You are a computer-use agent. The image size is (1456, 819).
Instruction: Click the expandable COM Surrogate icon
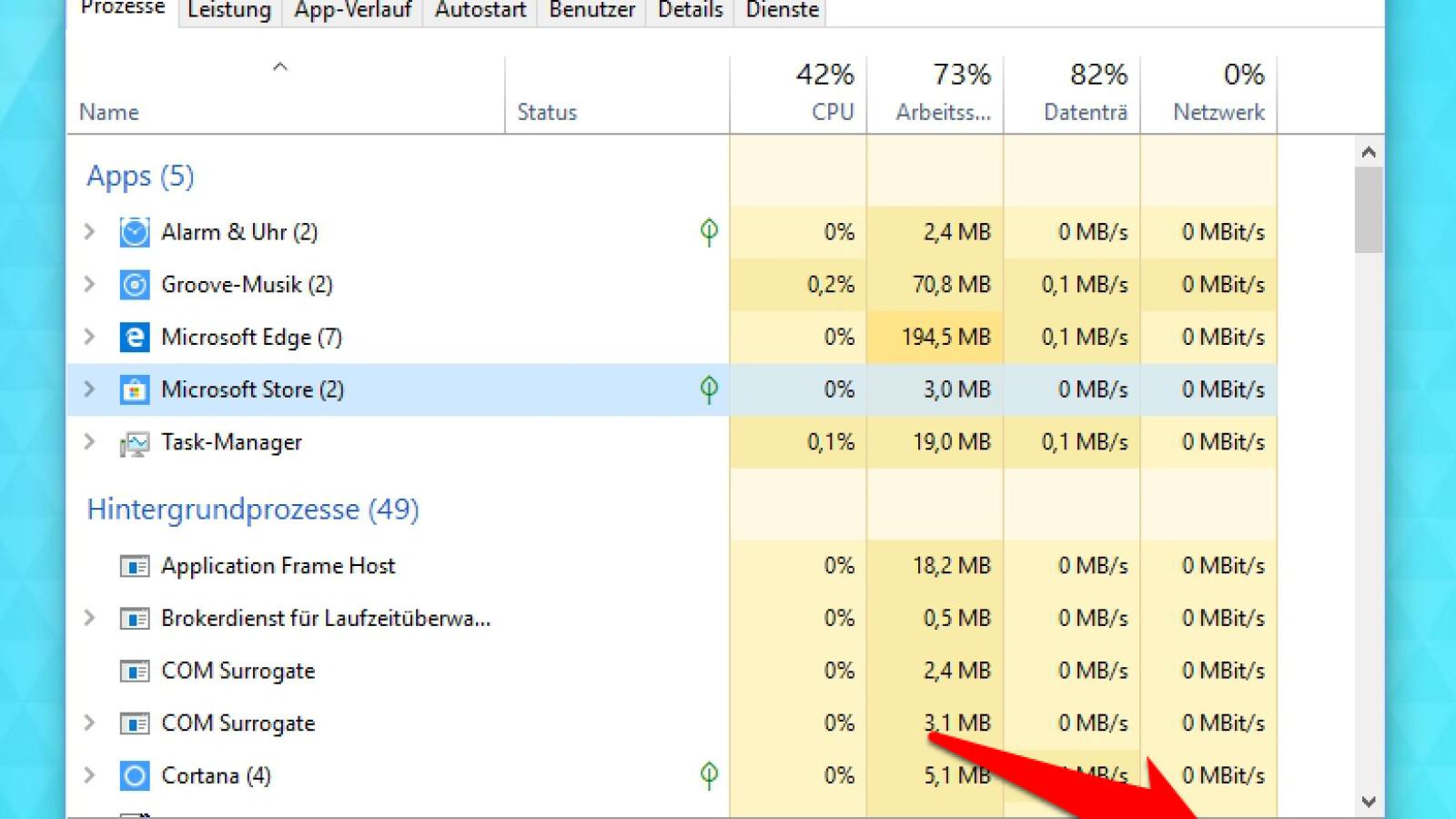135,723
